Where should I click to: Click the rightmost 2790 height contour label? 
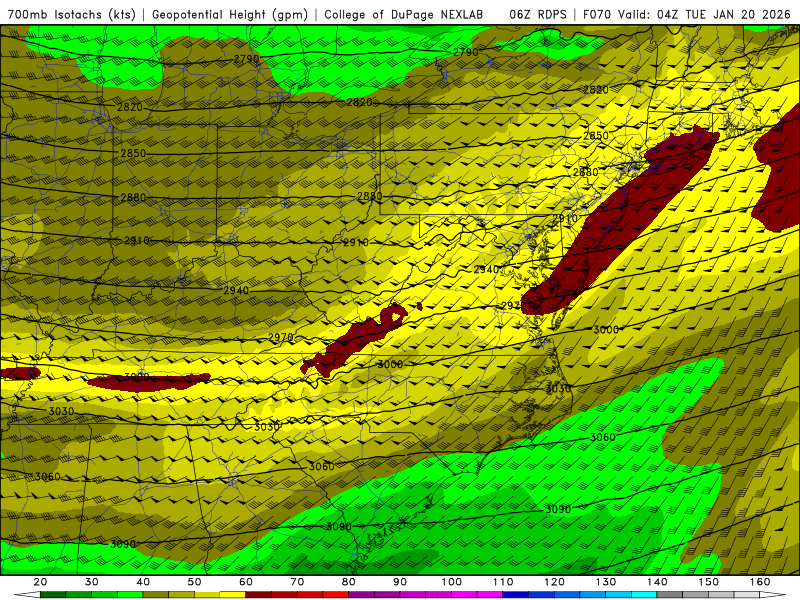coord(466,52)
